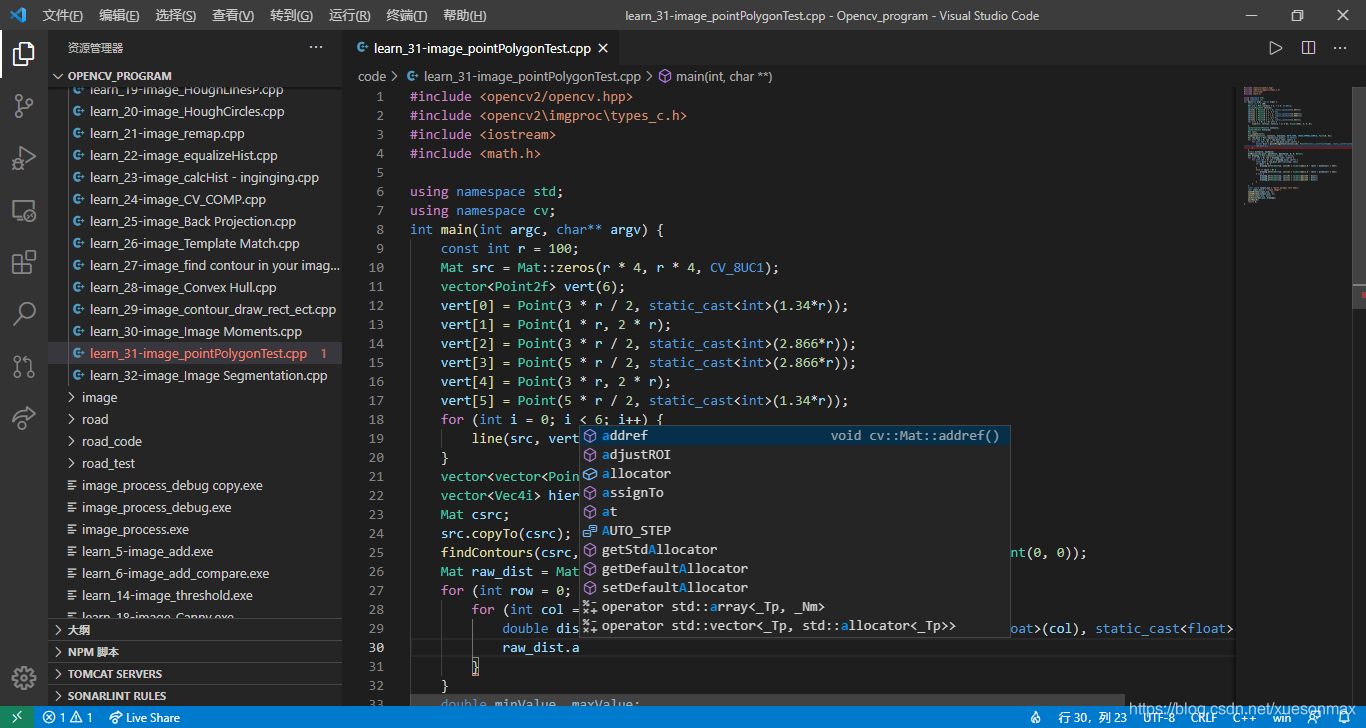Open the Extensions view
This screenshot has height=728, width=1366.
[24, 262]
